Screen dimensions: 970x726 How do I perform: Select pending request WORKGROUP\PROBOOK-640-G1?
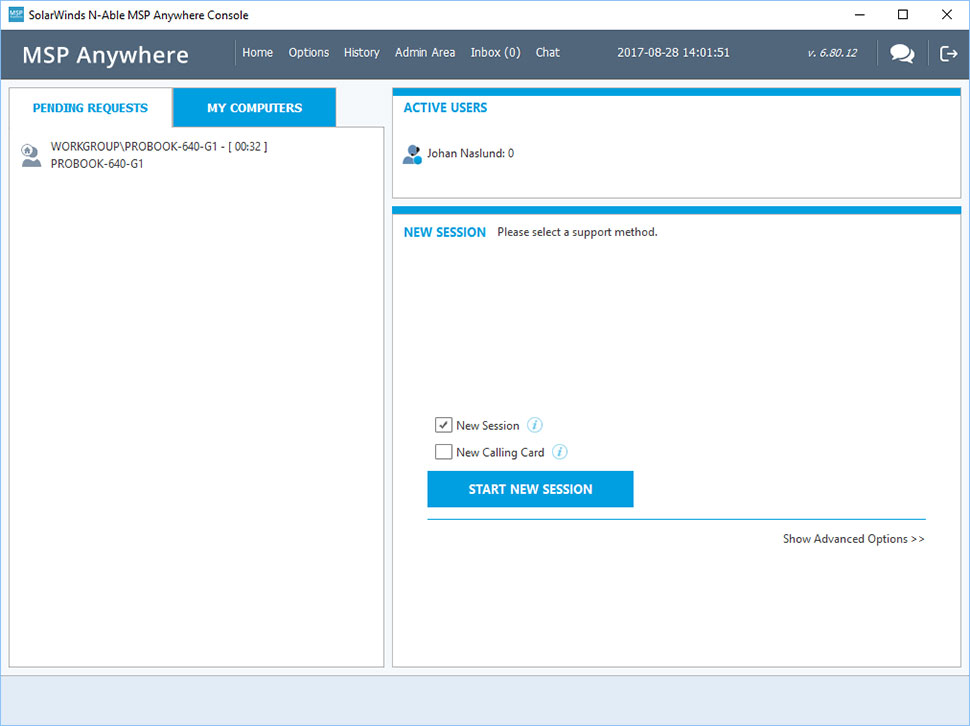click(x=159, y=147)
